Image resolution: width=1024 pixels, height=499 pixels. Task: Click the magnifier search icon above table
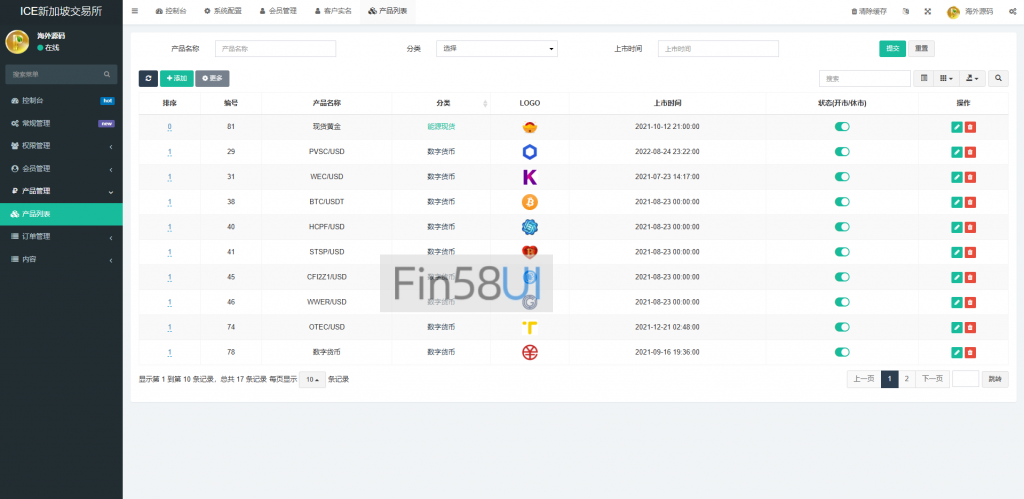[x=998, y=78]
